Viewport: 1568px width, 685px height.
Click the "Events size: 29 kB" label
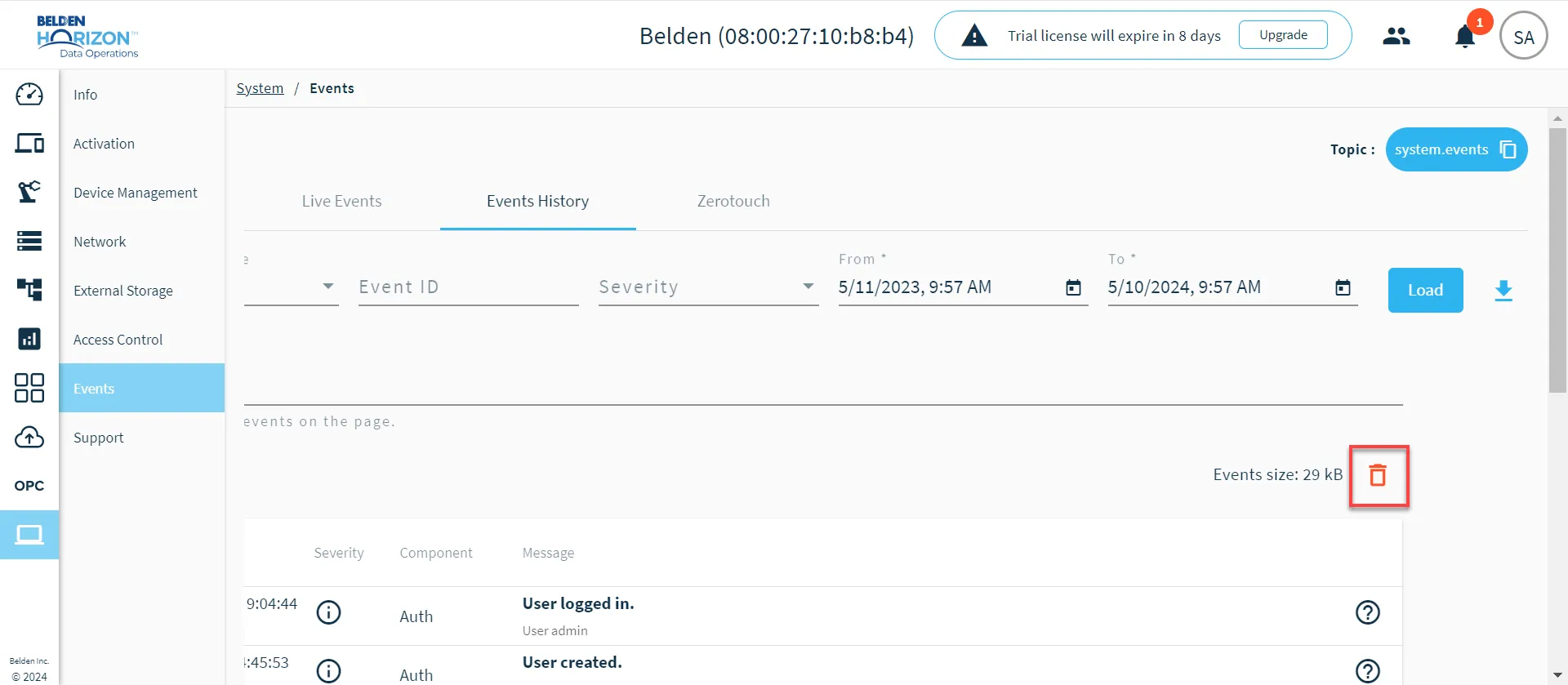tap(1278, 474)
